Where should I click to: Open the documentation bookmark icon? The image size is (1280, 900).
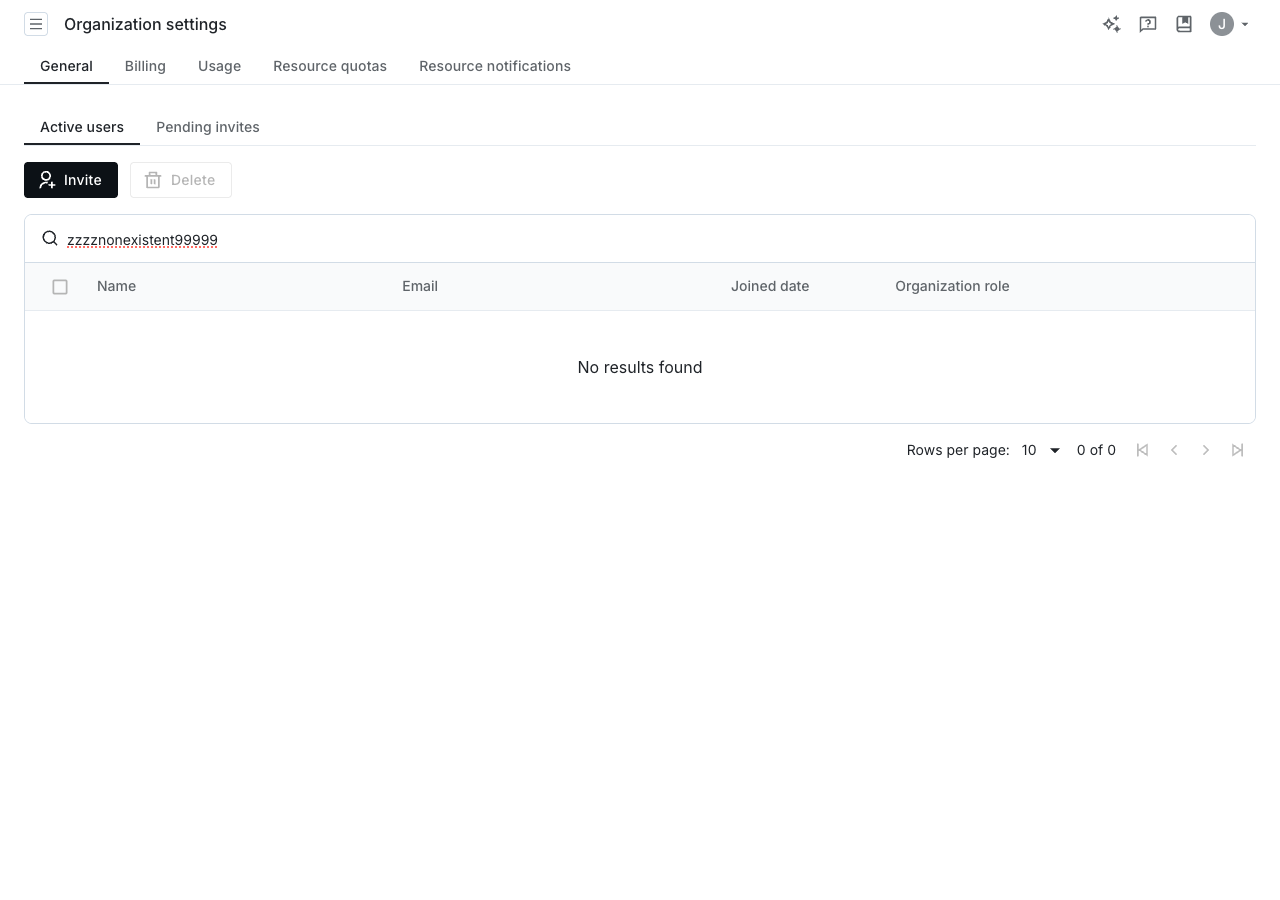[x=1184, y=24]
